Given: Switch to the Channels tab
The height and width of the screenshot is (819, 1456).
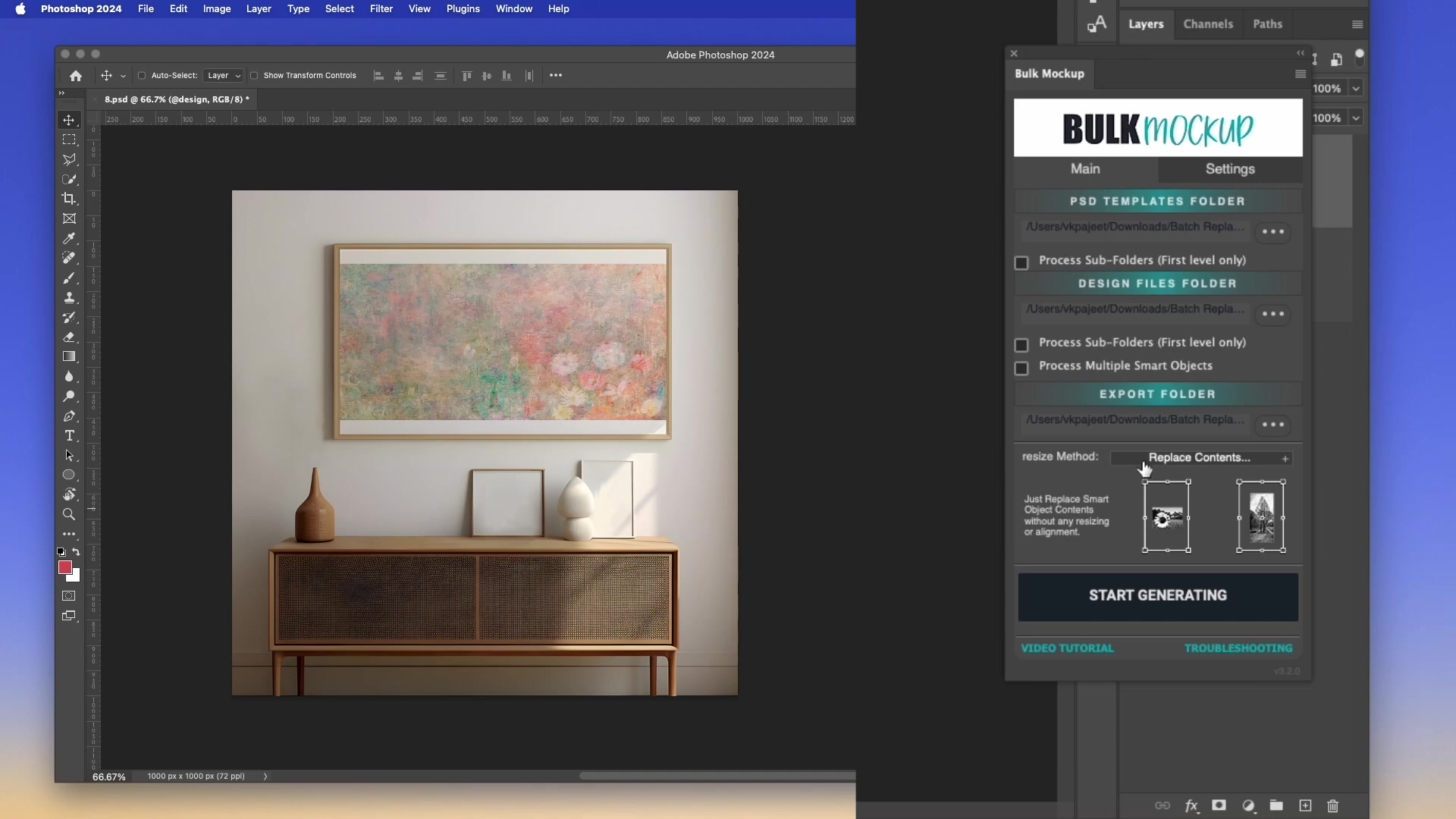Looking at the screenshot, I should pos(1207,24).
